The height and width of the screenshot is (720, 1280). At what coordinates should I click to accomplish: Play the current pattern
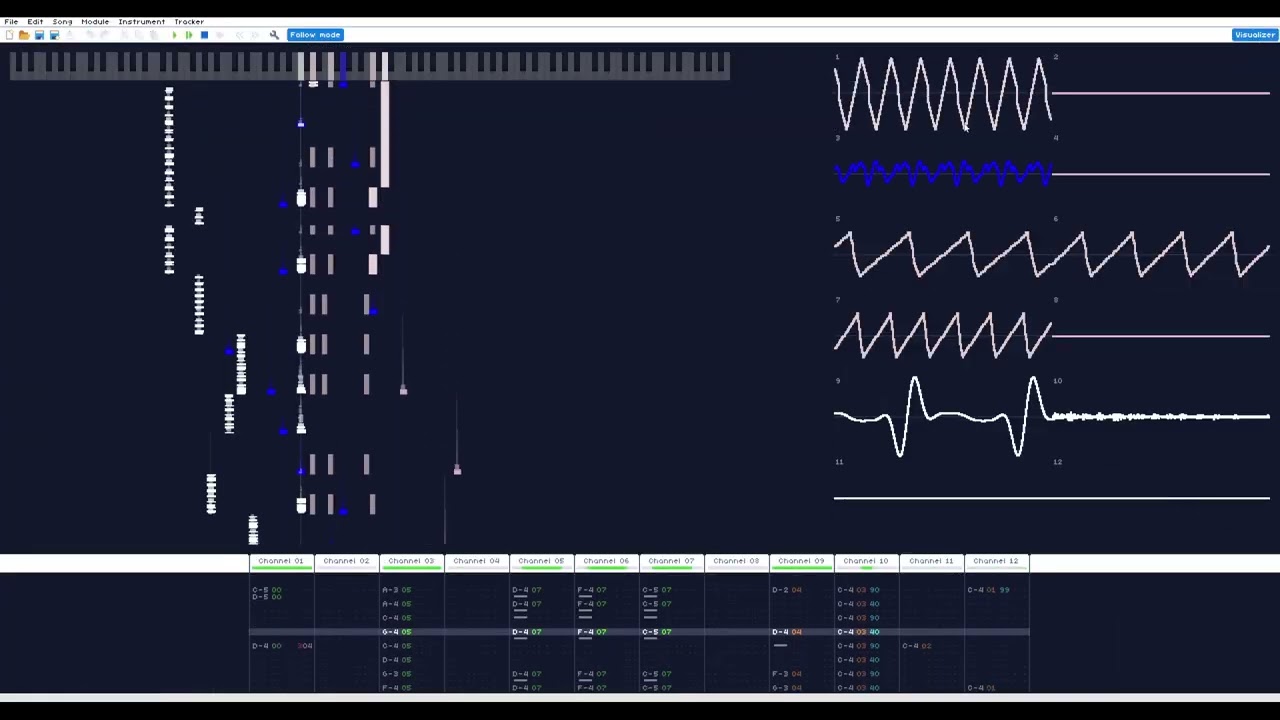pyautogui.click(x=189, y=35)
